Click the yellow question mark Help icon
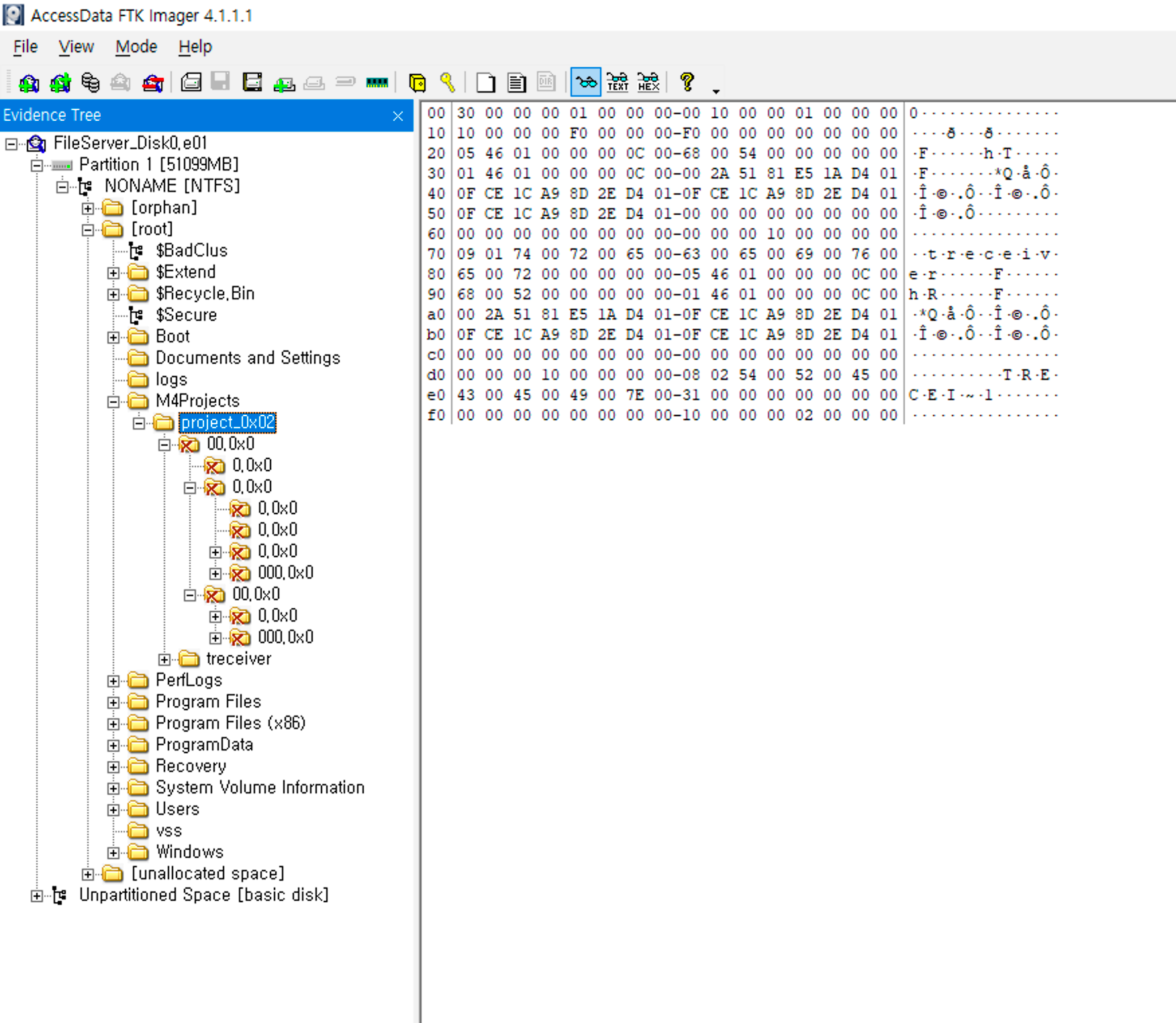Viewport: 1176px width, 1023px height. (687, 82)
